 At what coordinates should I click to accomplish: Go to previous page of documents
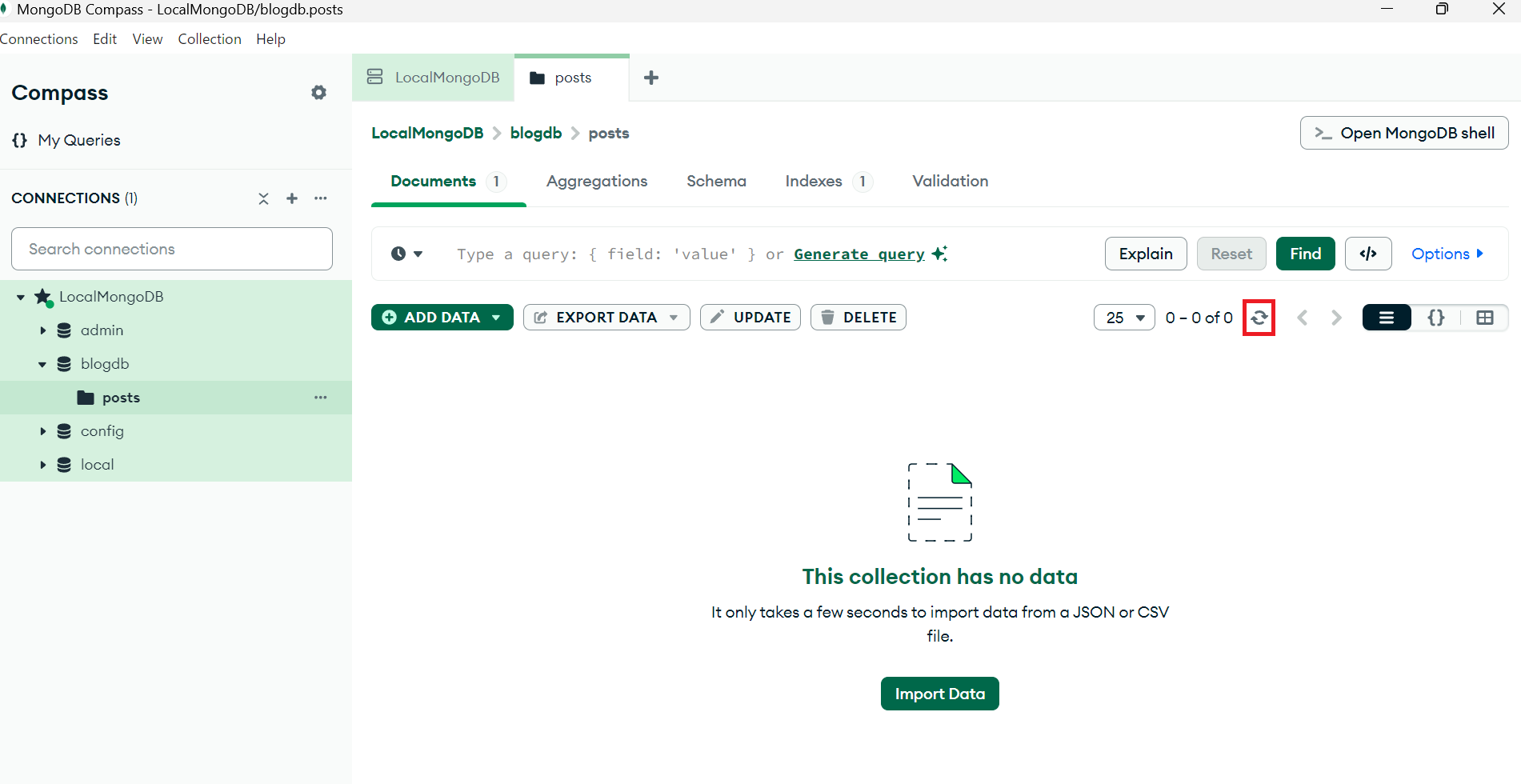pos(1303,318)
